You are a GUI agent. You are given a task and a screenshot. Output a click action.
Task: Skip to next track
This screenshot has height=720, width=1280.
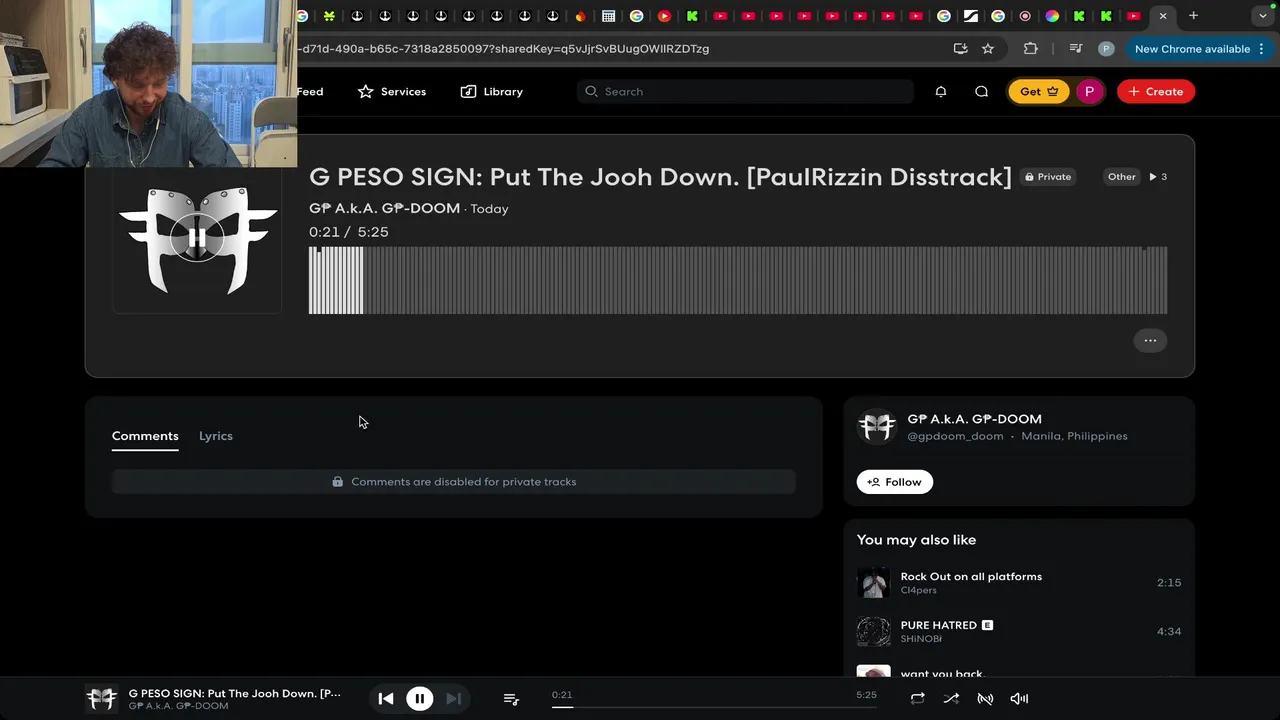454,699
